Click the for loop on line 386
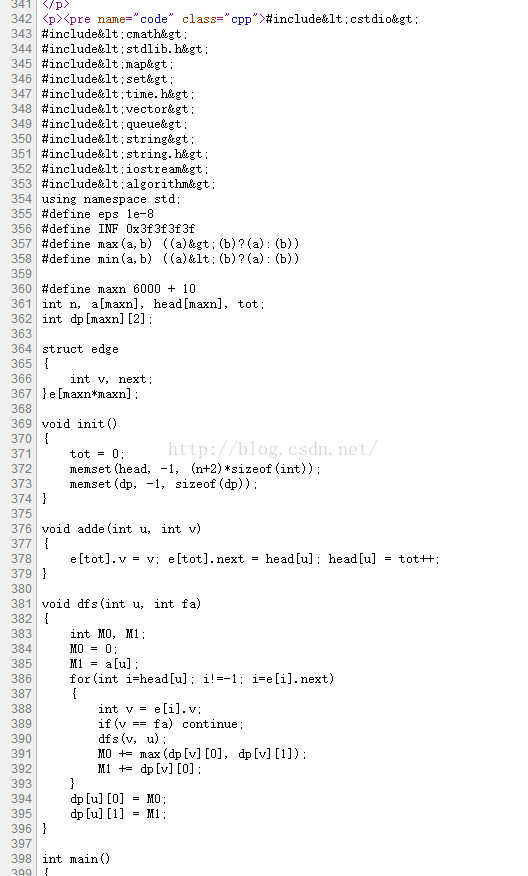Viewport: 528px width, 876px height. (202, 679)
